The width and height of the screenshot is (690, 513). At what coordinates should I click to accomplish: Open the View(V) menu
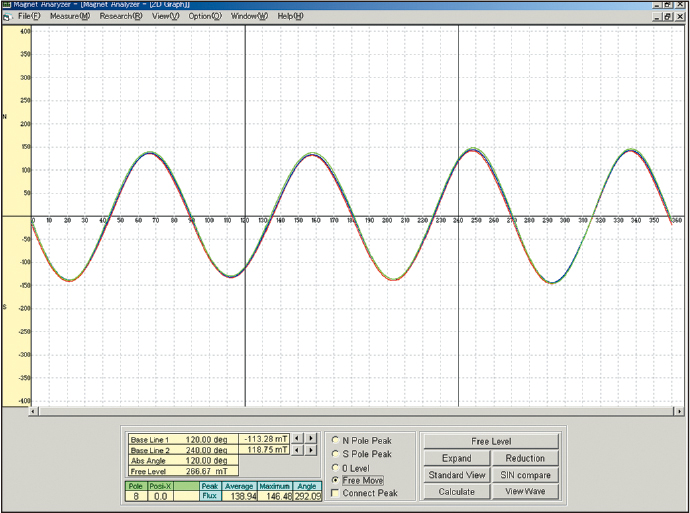[x=165, y=16]
